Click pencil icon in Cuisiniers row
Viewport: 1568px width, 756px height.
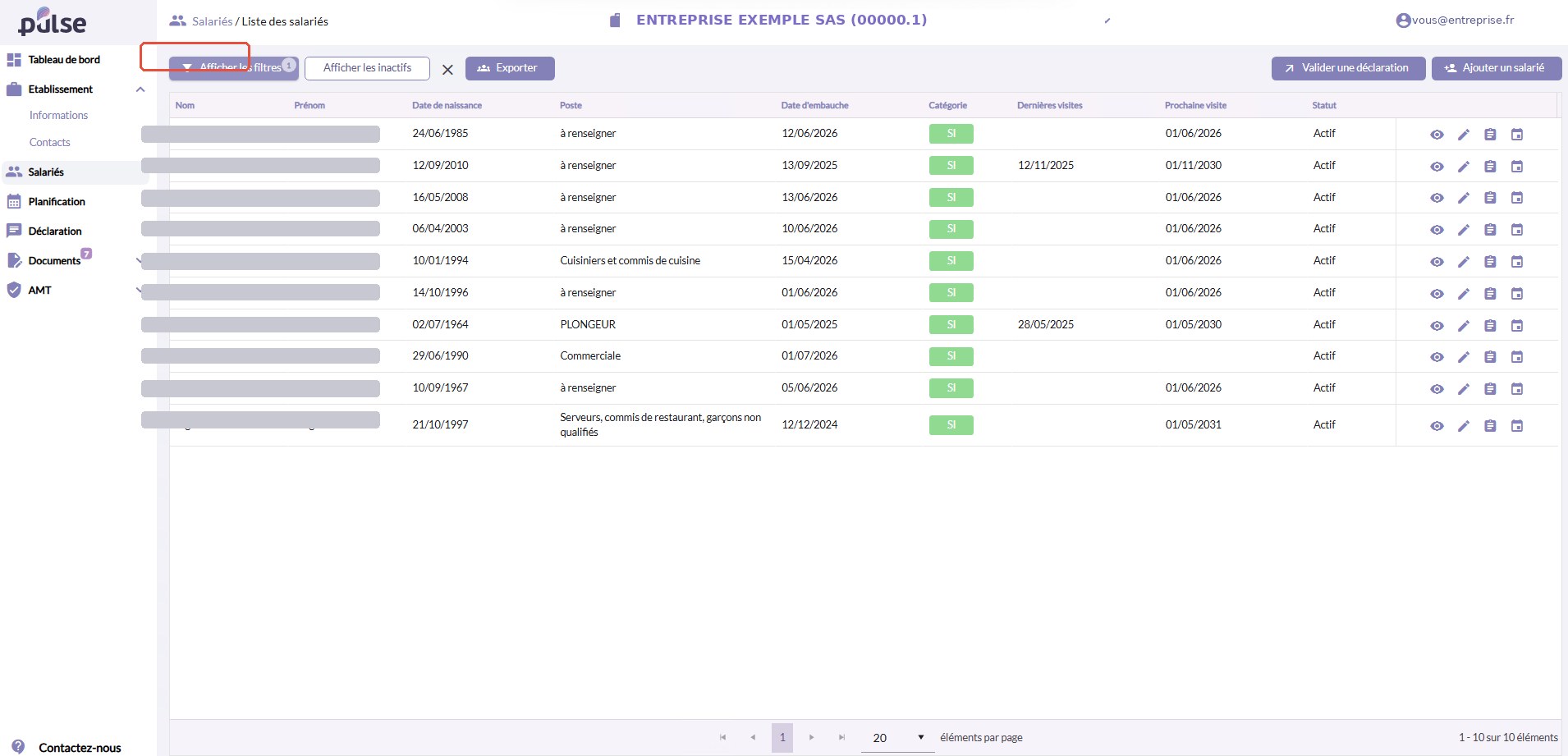coord(1464,262)
